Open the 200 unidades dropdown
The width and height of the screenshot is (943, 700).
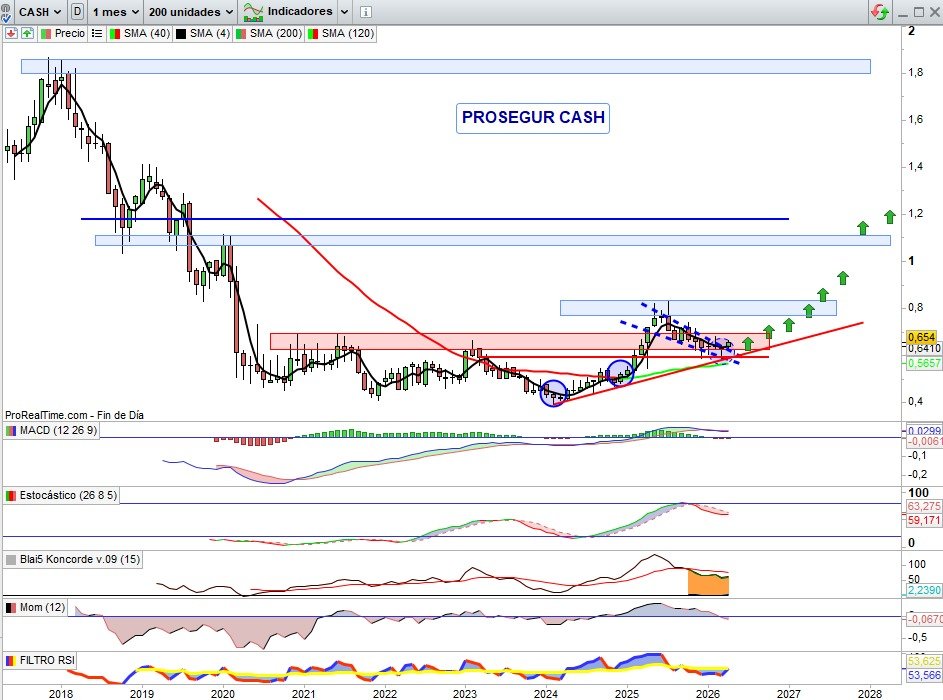[x=191, y=11]
